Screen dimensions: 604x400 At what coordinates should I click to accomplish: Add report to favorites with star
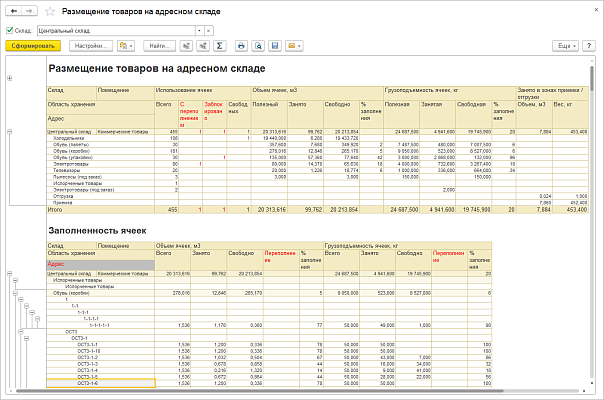48,11
